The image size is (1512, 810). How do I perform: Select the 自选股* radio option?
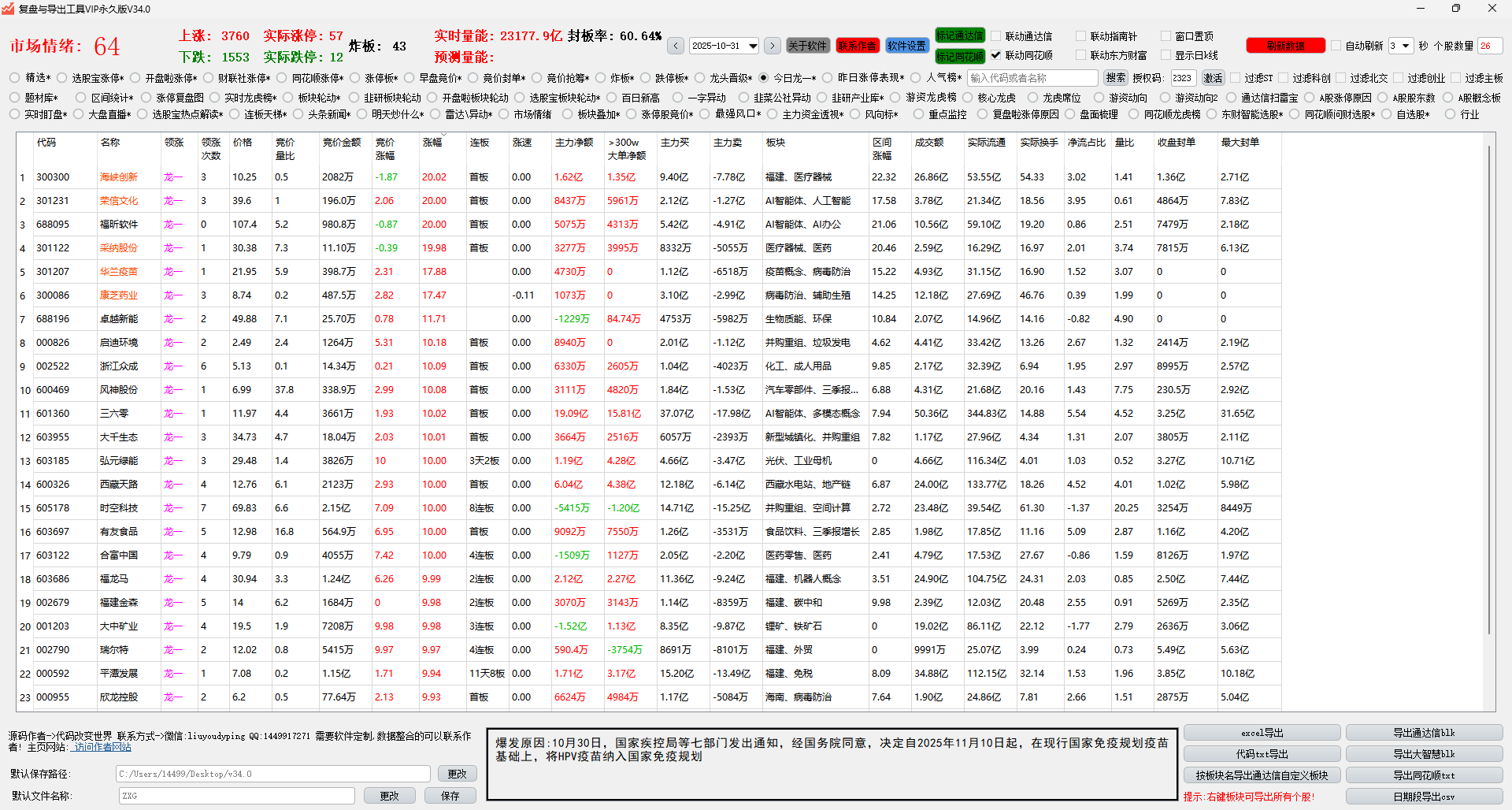point(1386,114)
